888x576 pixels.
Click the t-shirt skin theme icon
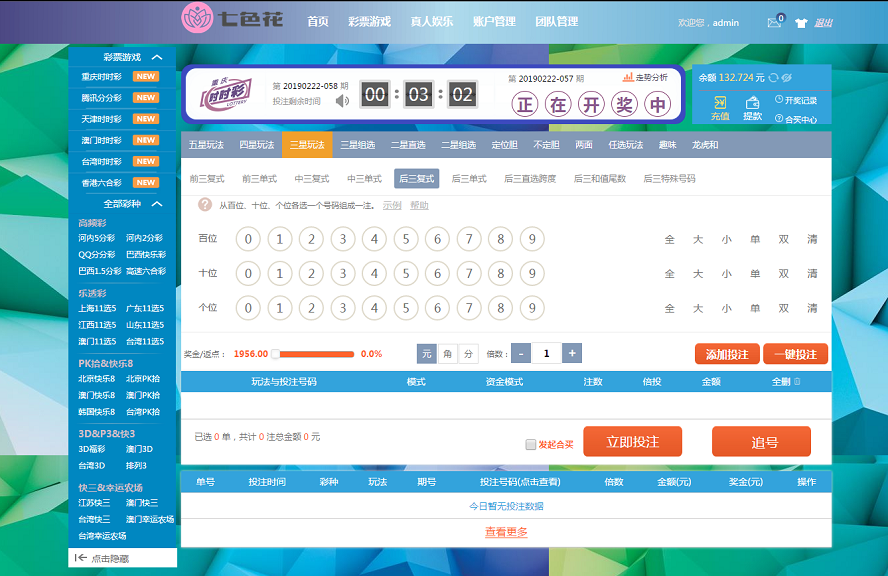tap(801, 23)
